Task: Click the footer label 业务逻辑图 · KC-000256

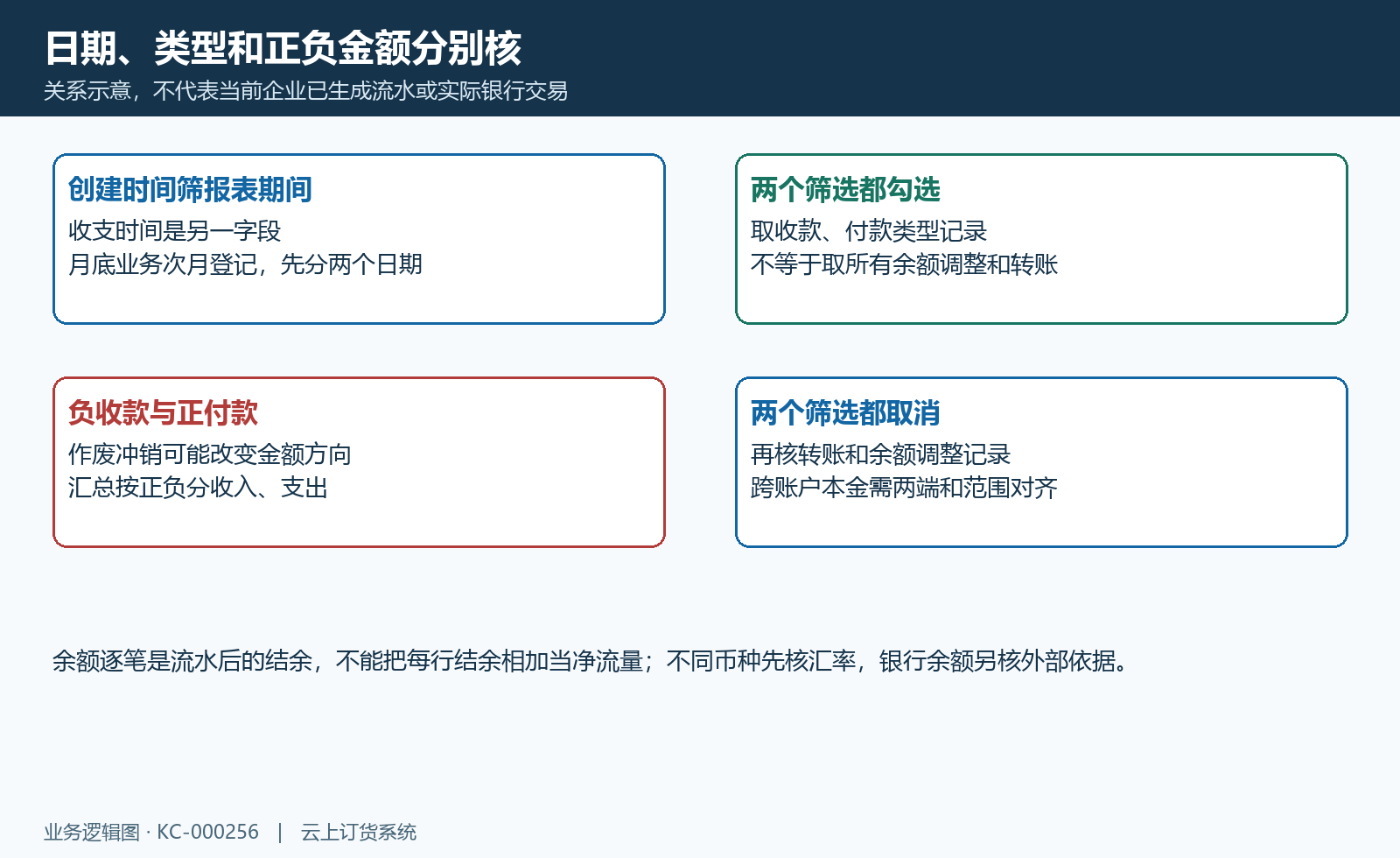Action: tap(151, 832)
